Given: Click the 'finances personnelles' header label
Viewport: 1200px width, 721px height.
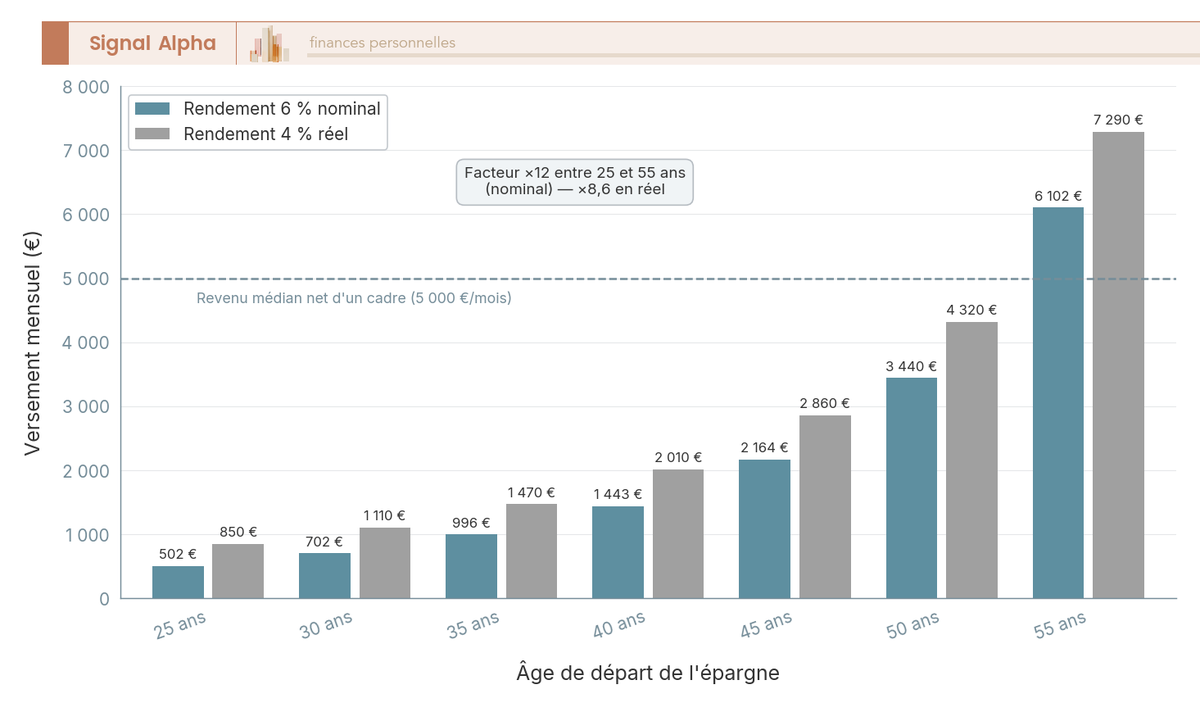Looking at the screenshot, I should [x=382, y=43].
